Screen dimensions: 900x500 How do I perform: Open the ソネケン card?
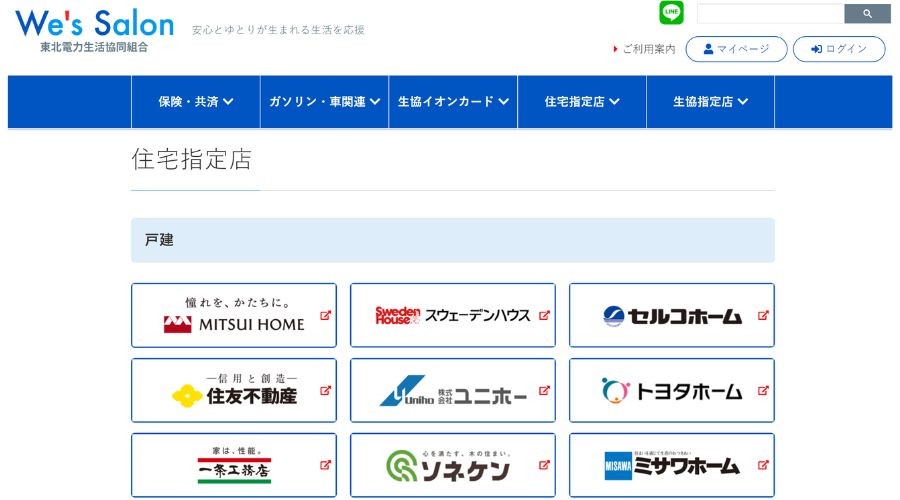[x=453, y=465]
